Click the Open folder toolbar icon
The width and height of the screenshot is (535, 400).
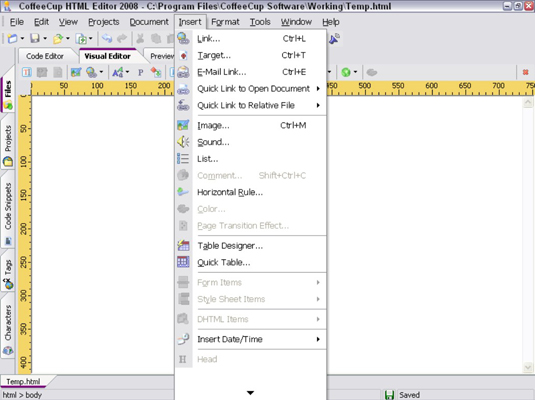[x=58, y=39]
